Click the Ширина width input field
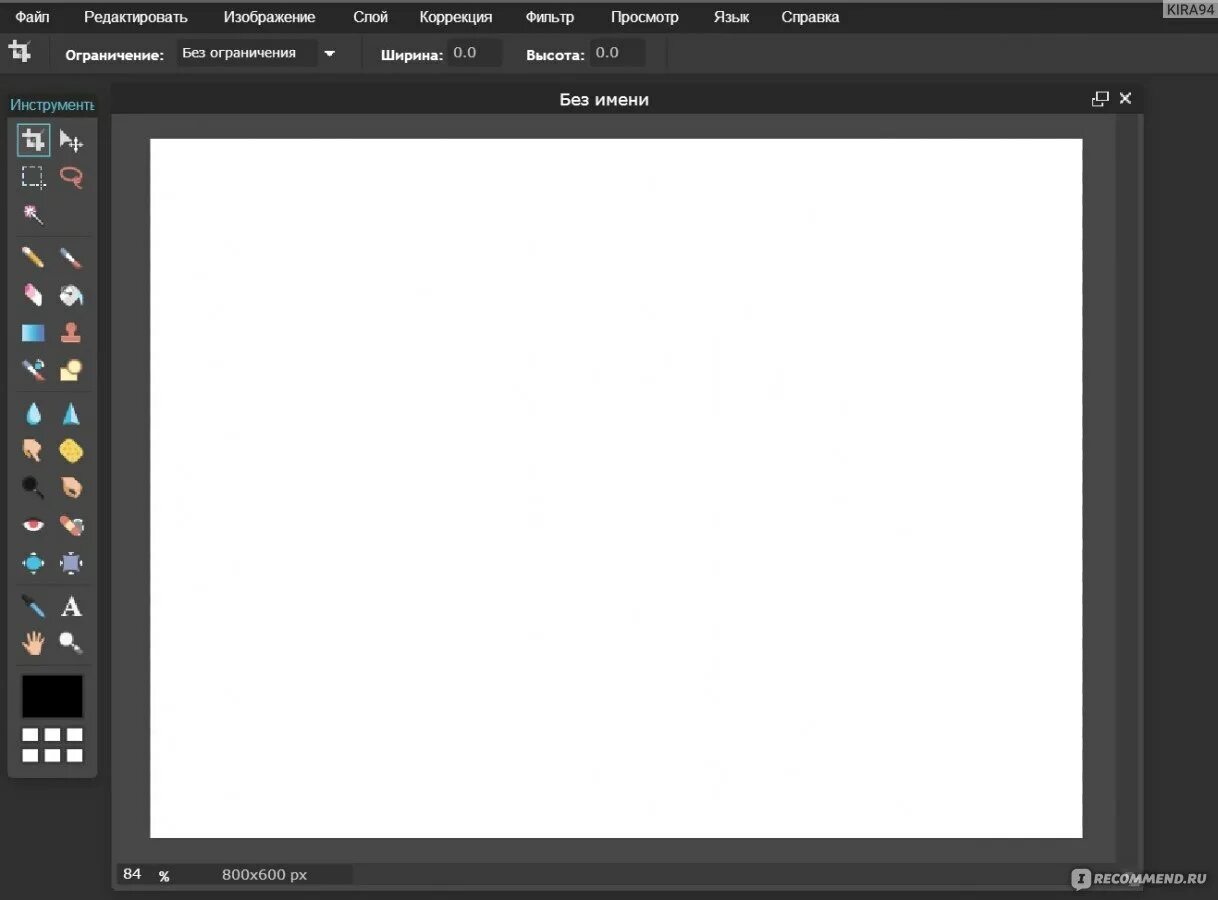 tap(474, 53)
